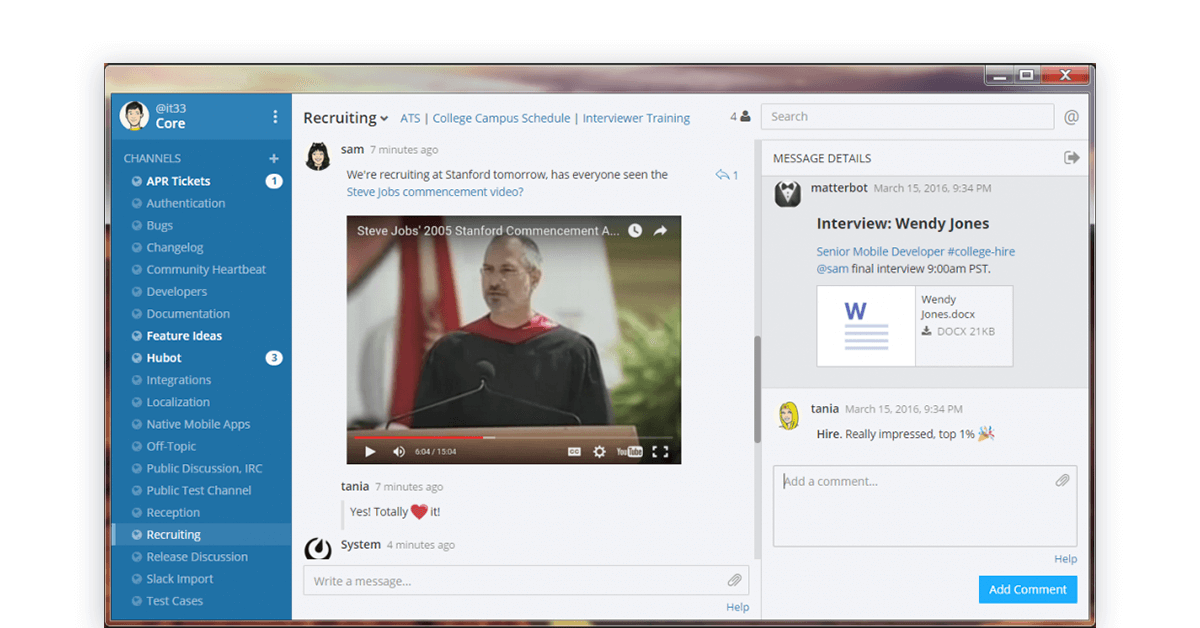Click the chat area vertical scrollbar

click(x=757, y=390)
